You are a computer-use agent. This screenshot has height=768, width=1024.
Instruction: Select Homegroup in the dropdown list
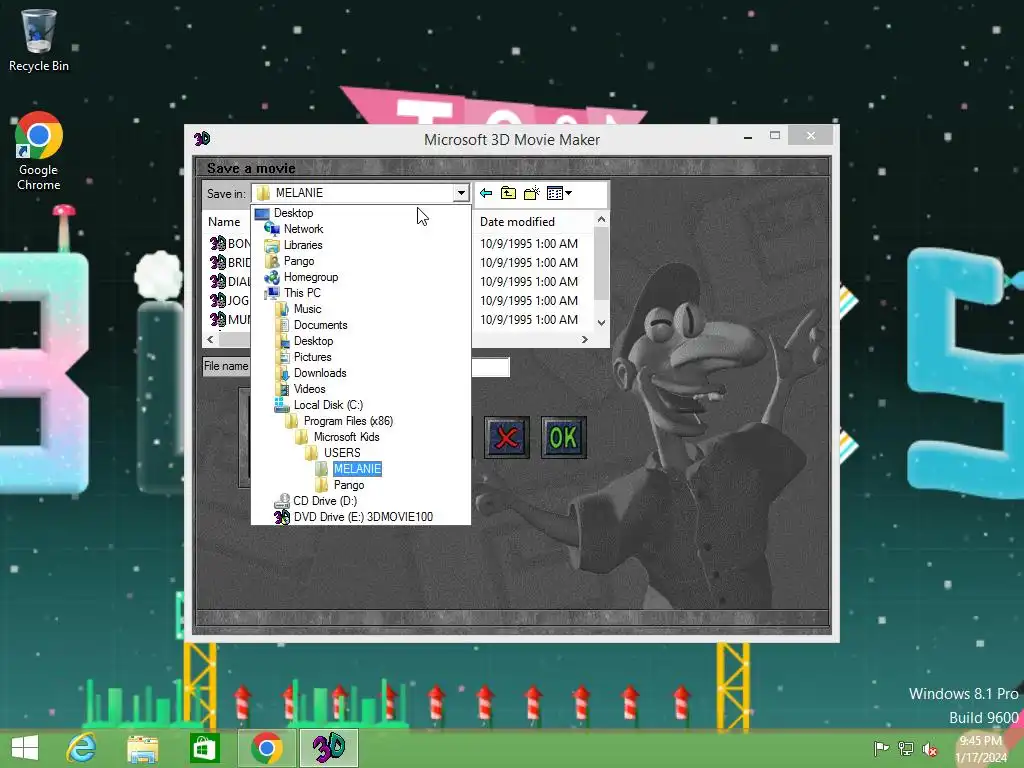point(310,277)
